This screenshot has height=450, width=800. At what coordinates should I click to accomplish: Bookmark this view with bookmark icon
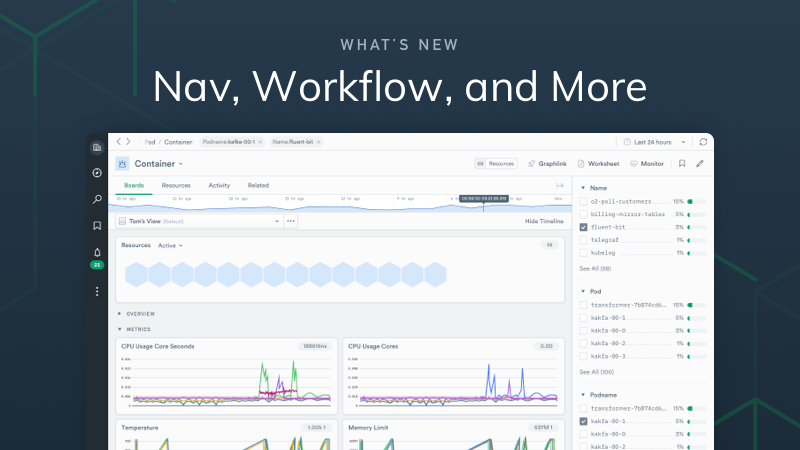coord(682,164)
